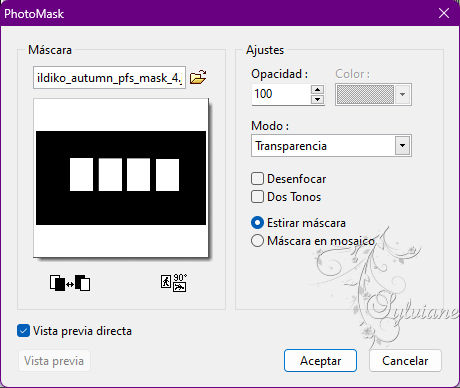Decrease opacity with the down arrow

tap(317, 99)
